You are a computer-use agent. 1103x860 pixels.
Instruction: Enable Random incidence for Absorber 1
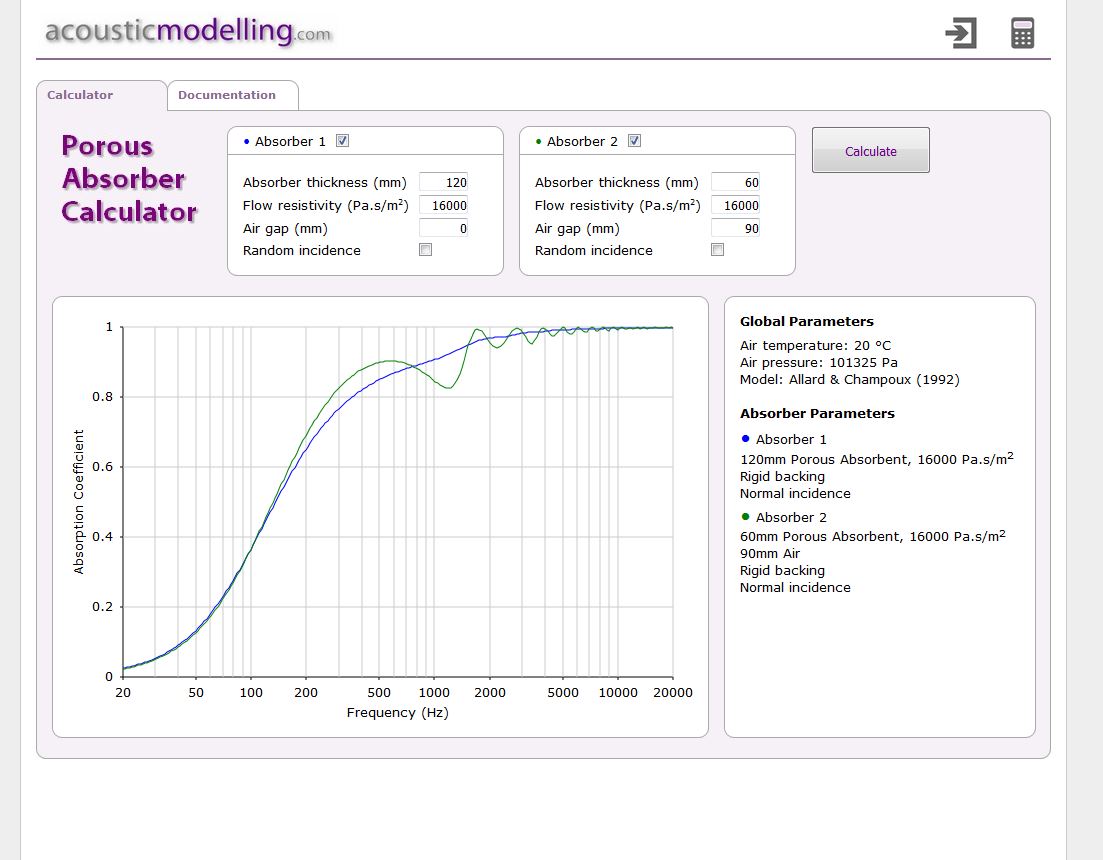click(426, 250)
